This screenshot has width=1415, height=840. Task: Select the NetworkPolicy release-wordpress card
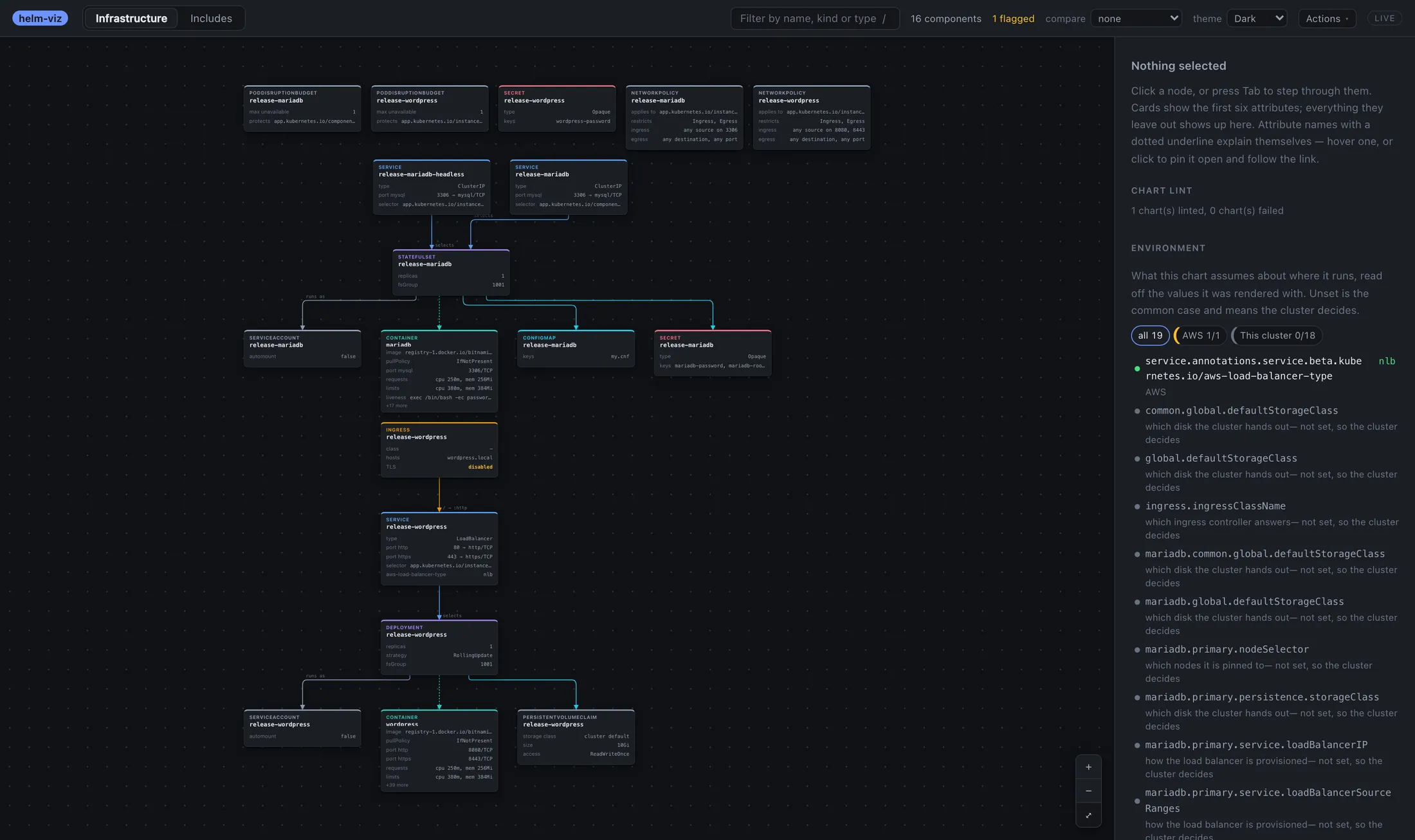point(811,117)
